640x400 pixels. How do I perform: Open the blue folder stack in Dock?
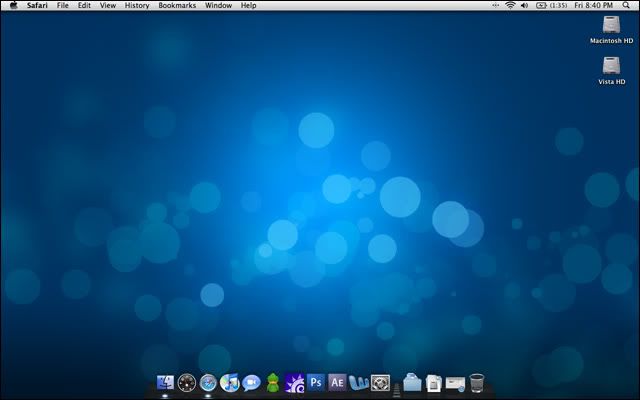[412, 383]
